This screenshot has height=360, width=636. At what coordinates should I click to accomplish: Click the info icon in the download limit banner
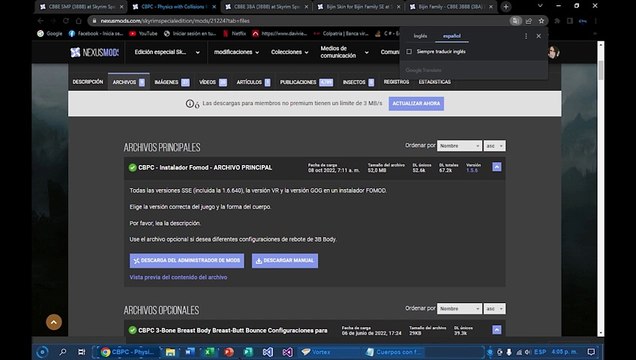click(x=189, y=104)
